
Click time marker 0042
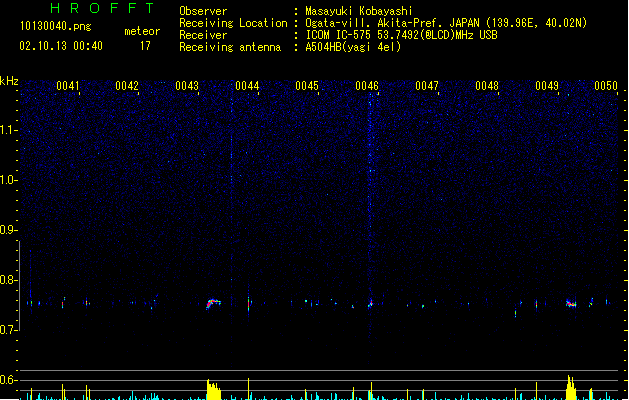(127, 86)
